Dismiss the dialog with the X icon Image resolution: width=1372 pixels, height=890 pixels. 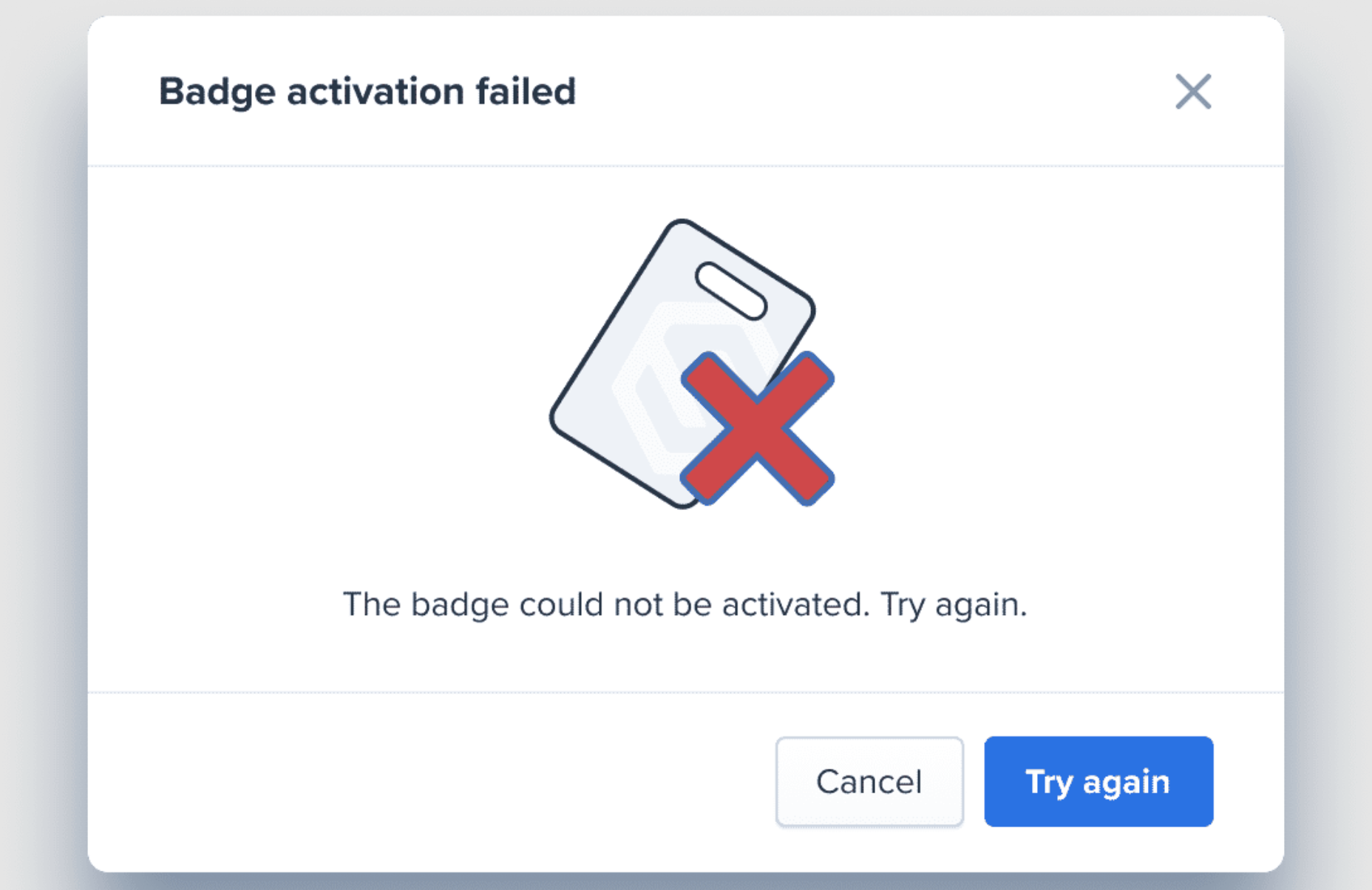(1193, 92)
